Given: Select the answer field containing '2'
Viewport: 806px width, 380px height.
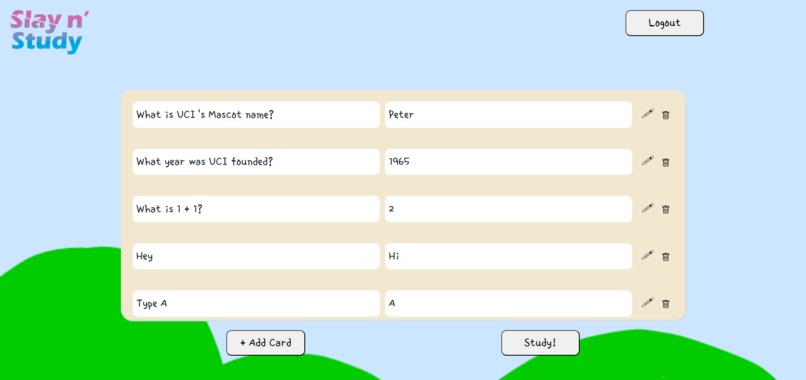Looking at the screenshot, I should tap(508, 209).
